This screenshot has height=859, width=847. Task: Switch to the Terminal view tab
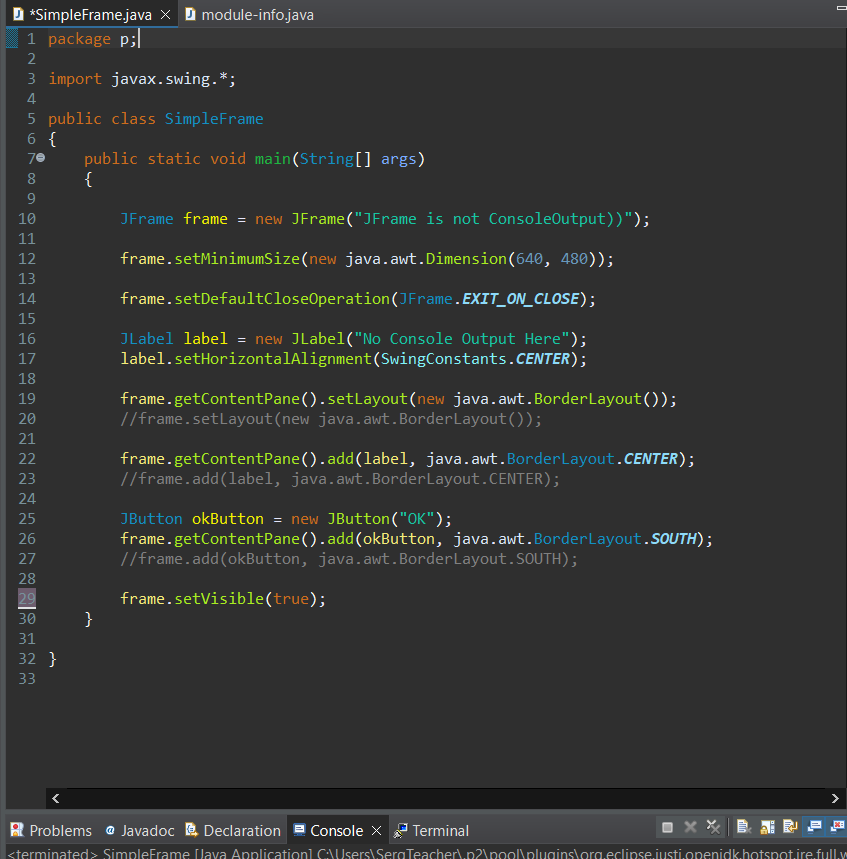click(432, 831)
